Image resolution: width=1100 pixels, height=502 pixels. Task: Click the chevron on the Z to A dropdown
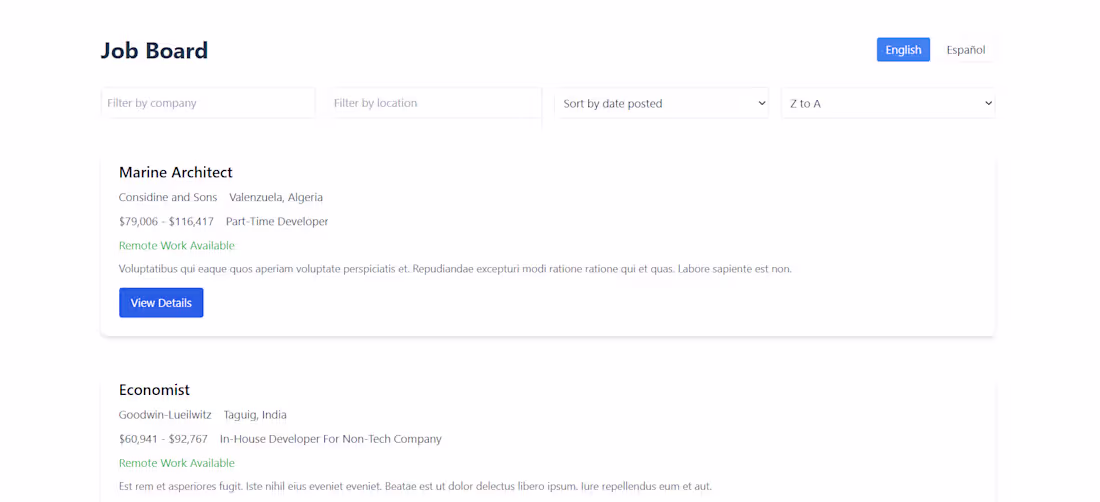[988, 103]
